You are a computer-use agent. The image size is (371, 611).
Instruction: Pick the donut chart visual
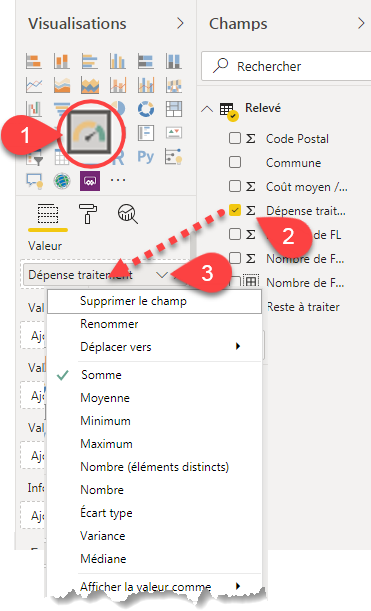click(x=146, y=109)
